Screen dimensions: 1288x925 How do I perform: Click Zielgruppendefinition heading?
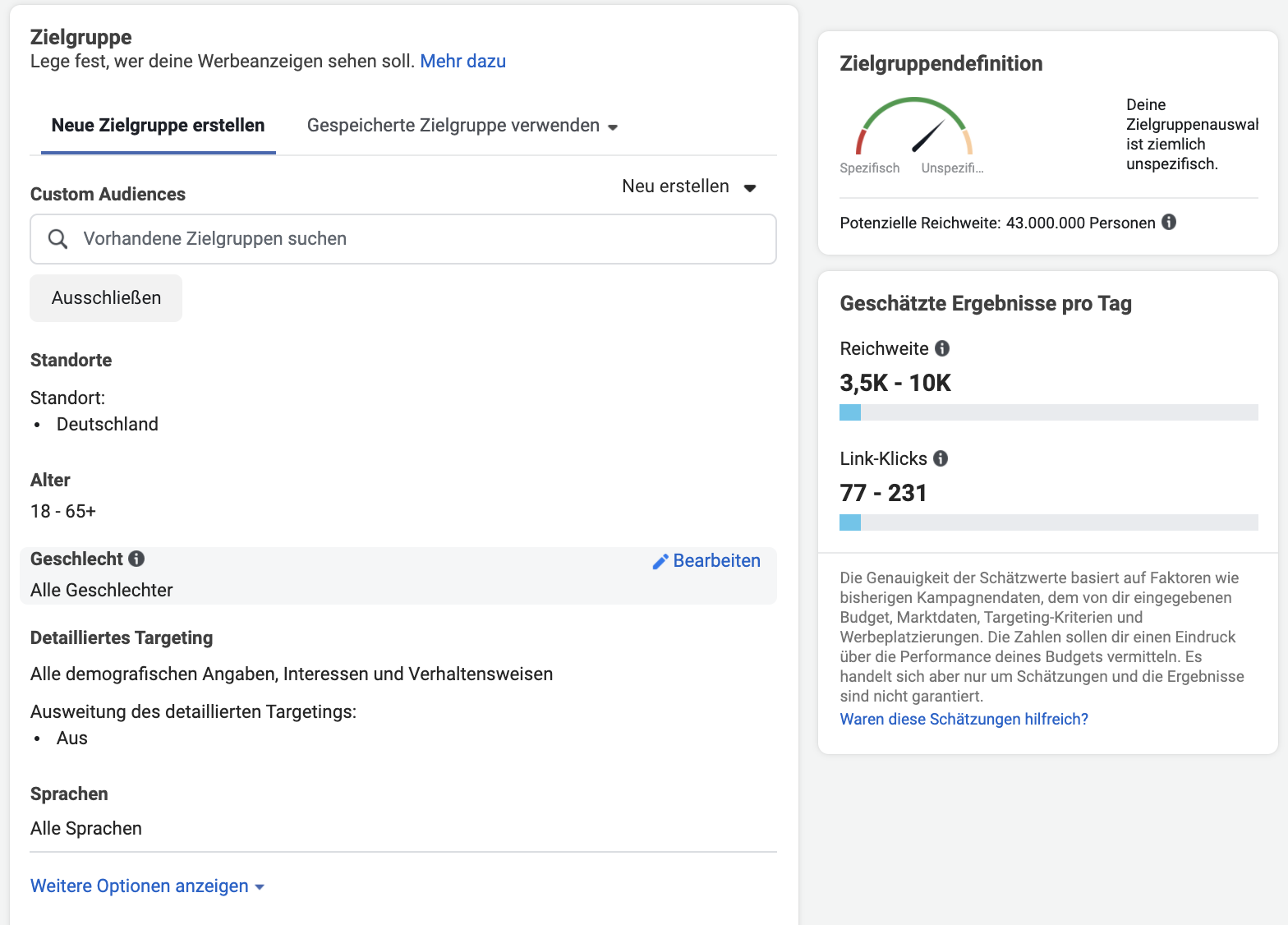point(941,64)
